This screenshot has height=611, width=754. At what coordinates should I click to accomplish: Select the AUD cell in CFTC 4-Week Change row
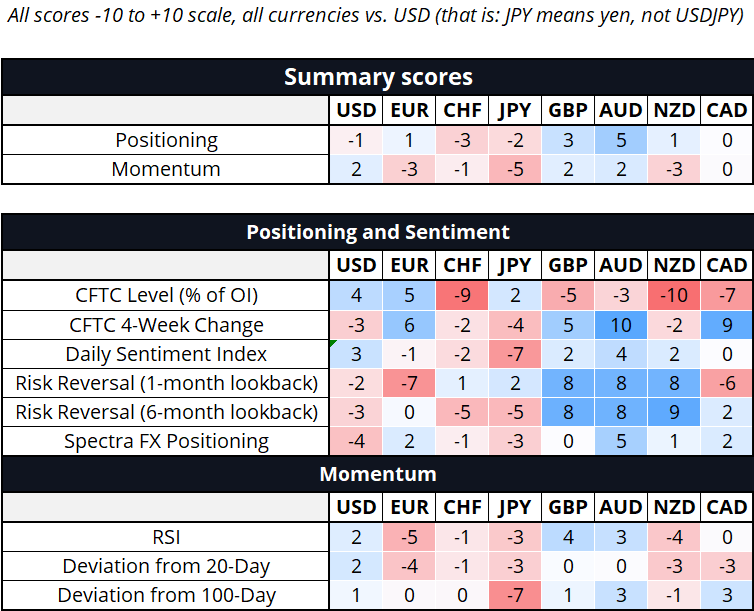pyautogui.click(x=621, y=325)
